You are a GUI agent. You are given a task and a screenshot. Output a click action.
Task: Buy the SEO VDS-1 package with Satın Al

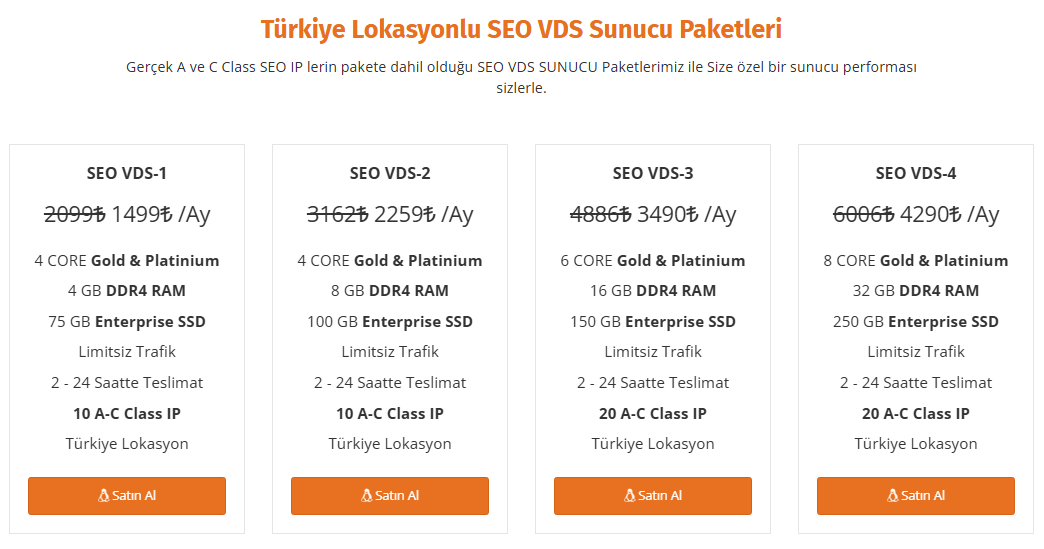(x=127, y=496)
